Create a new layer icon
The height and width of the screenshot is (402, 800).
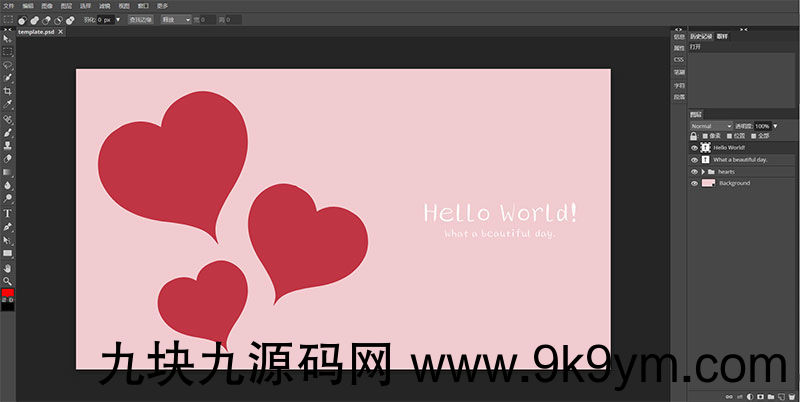coord(781,396)
